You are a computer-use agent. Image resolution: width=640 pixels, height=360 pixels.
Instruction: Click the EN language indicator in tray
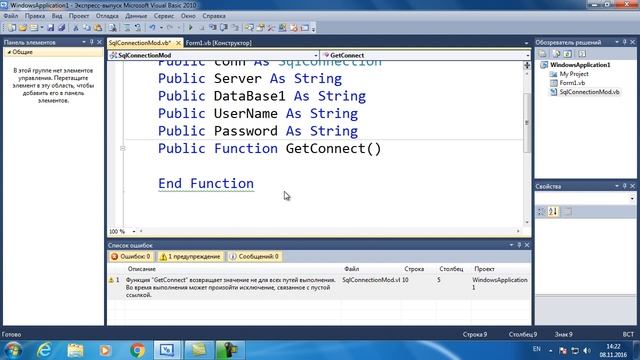click(x=536, y=349)
